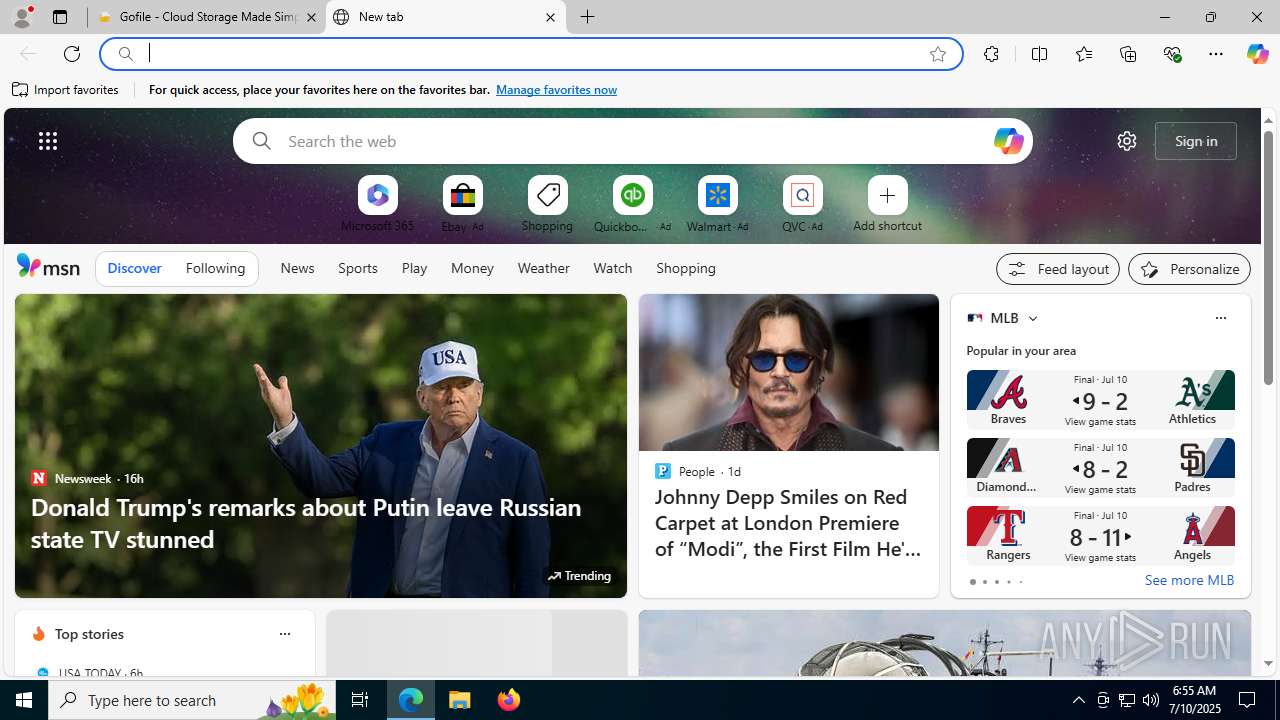1280x720 pixels.
Task: Open Weather section
Action: (543, 268)
